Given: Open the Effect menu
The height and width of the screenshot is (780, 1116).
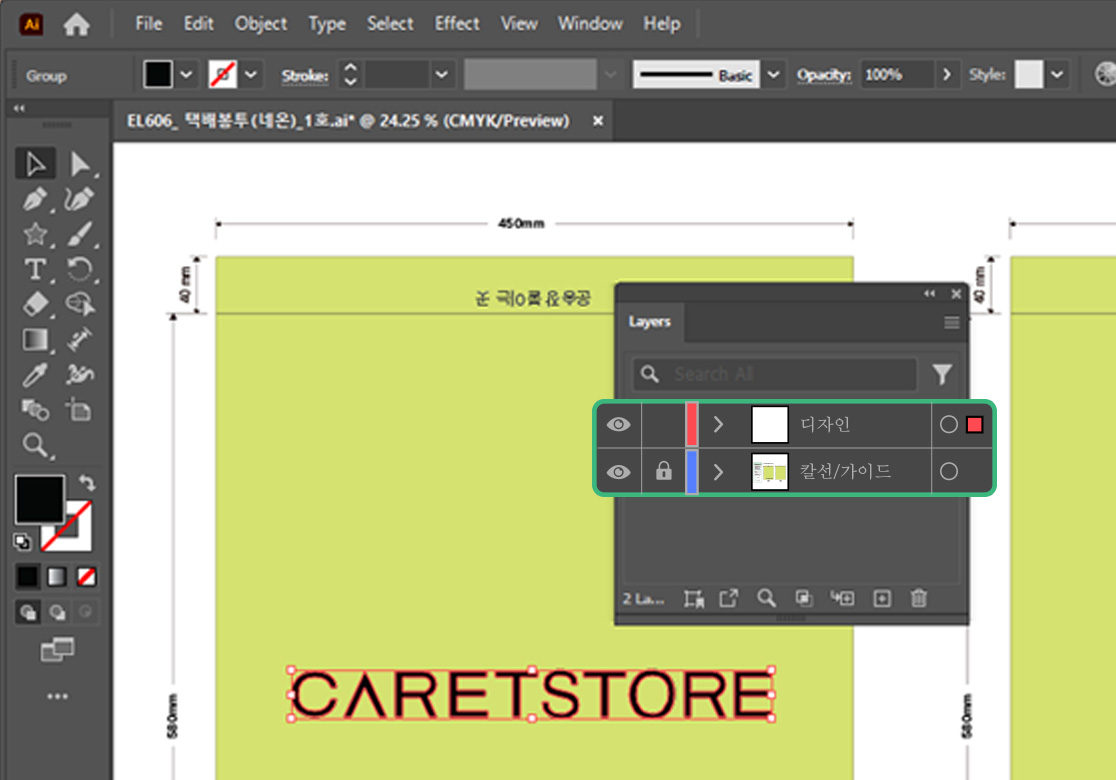Looking at the screenshot, I should [457, 24].
